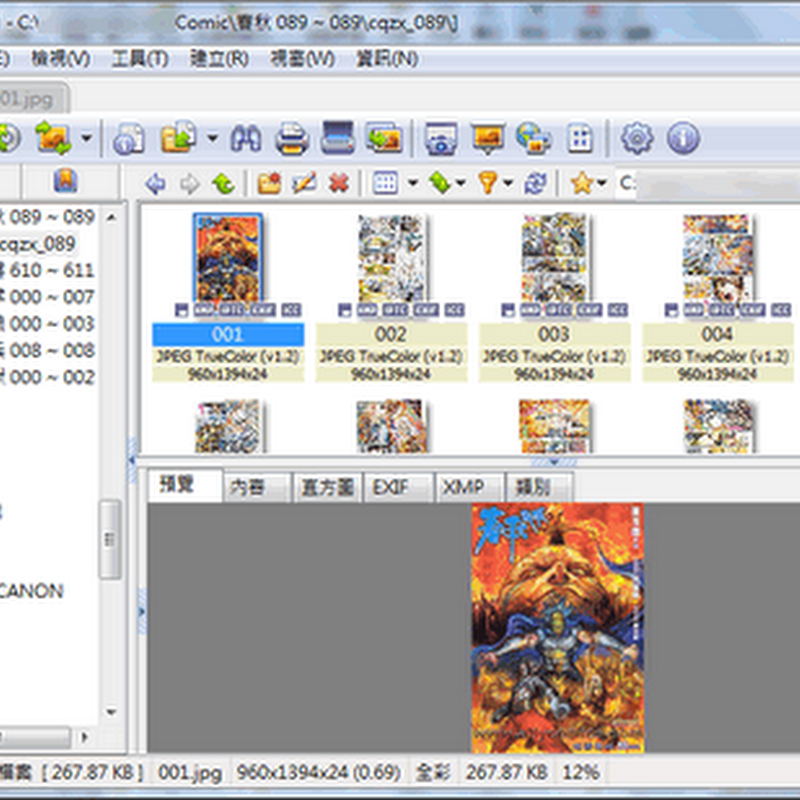This screenshot has width=800, height=800.
Task: Click the blue About info icon
Action: tap(683, 138)
